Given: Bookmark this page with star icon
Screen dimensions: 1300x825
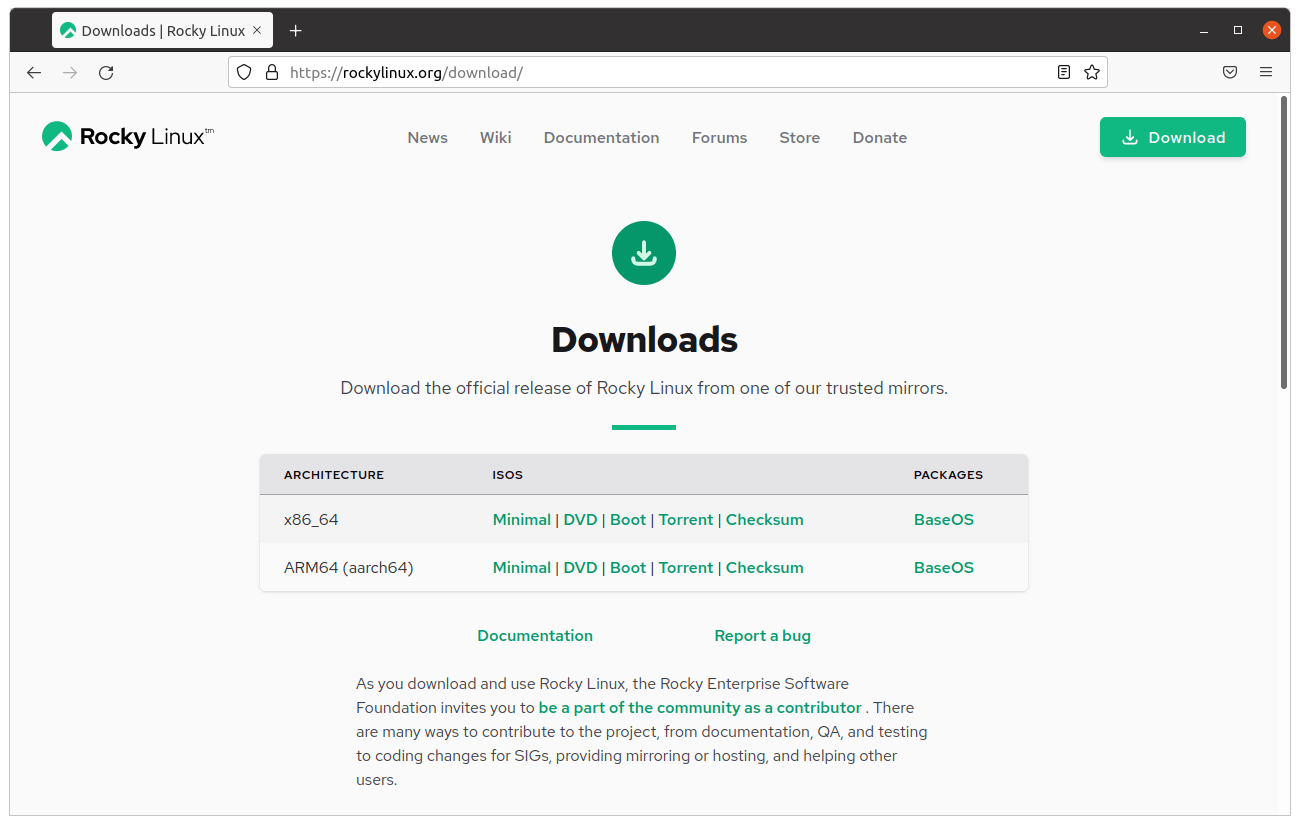Looking at the screenshot, I should [x=1092, y=72].
